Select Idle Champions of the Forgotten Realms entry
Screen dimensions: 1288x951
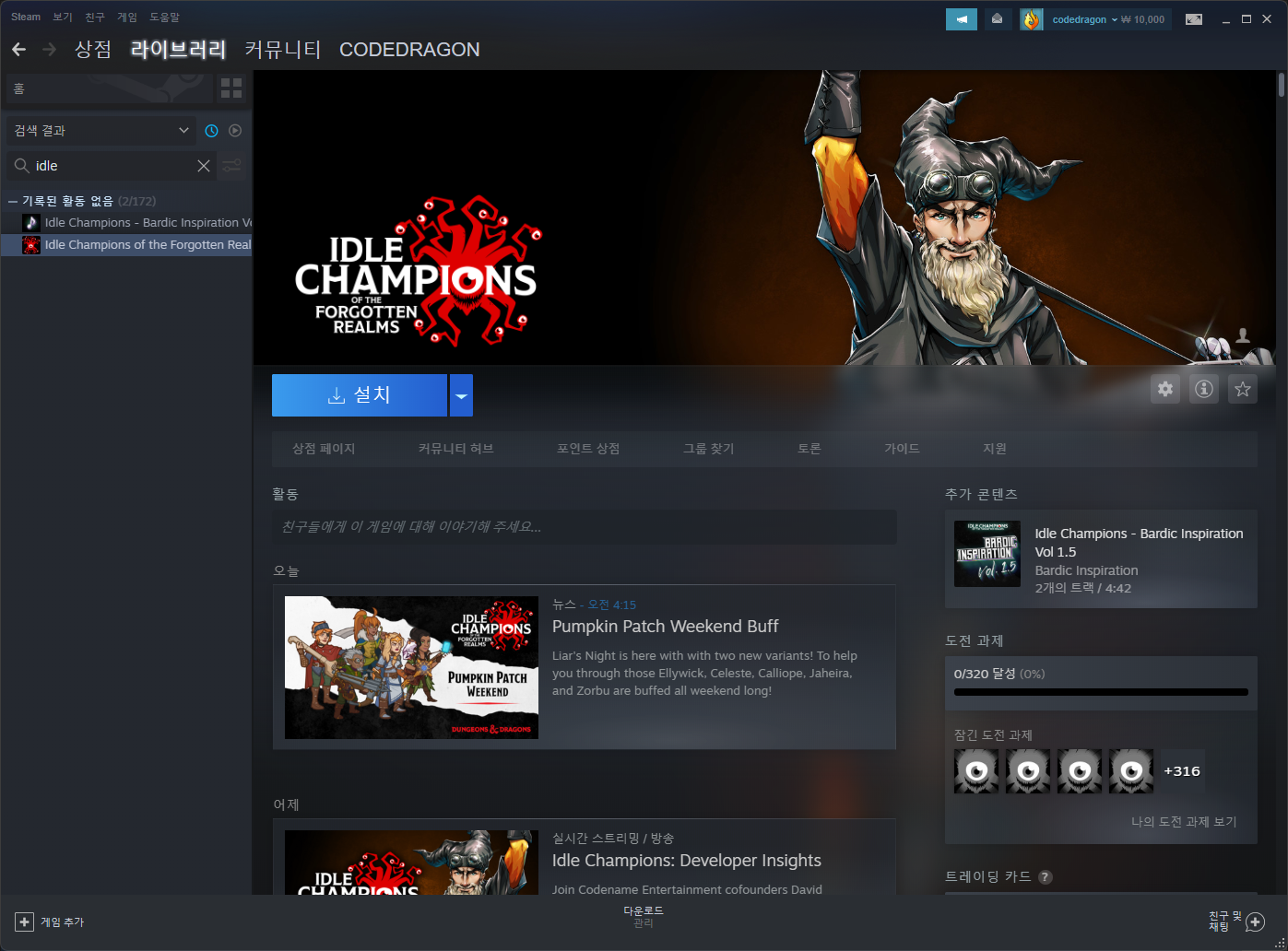(x=126, y=245)
